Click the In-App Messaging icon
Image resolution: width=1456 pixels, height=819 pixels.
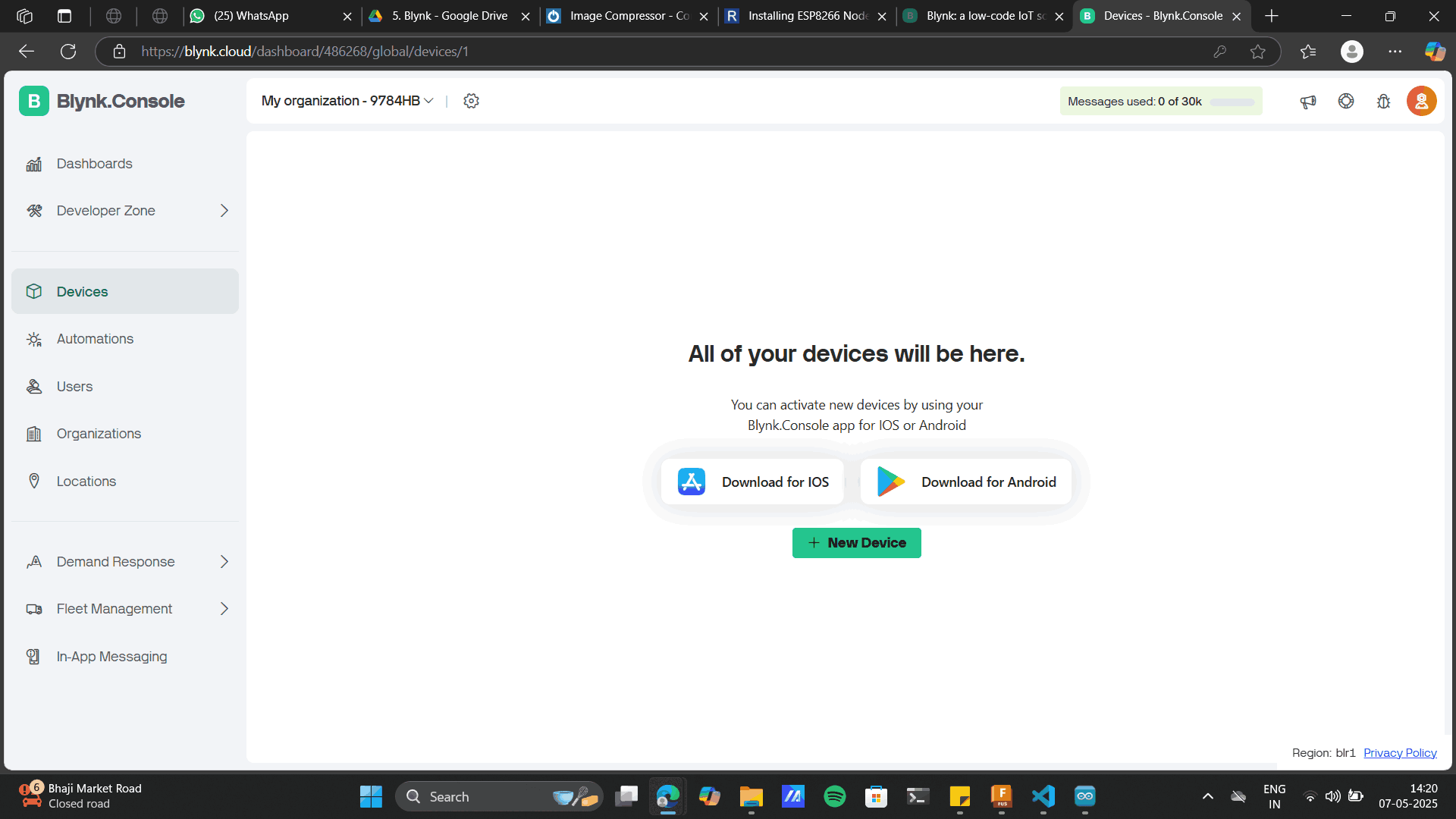point(33,657)
